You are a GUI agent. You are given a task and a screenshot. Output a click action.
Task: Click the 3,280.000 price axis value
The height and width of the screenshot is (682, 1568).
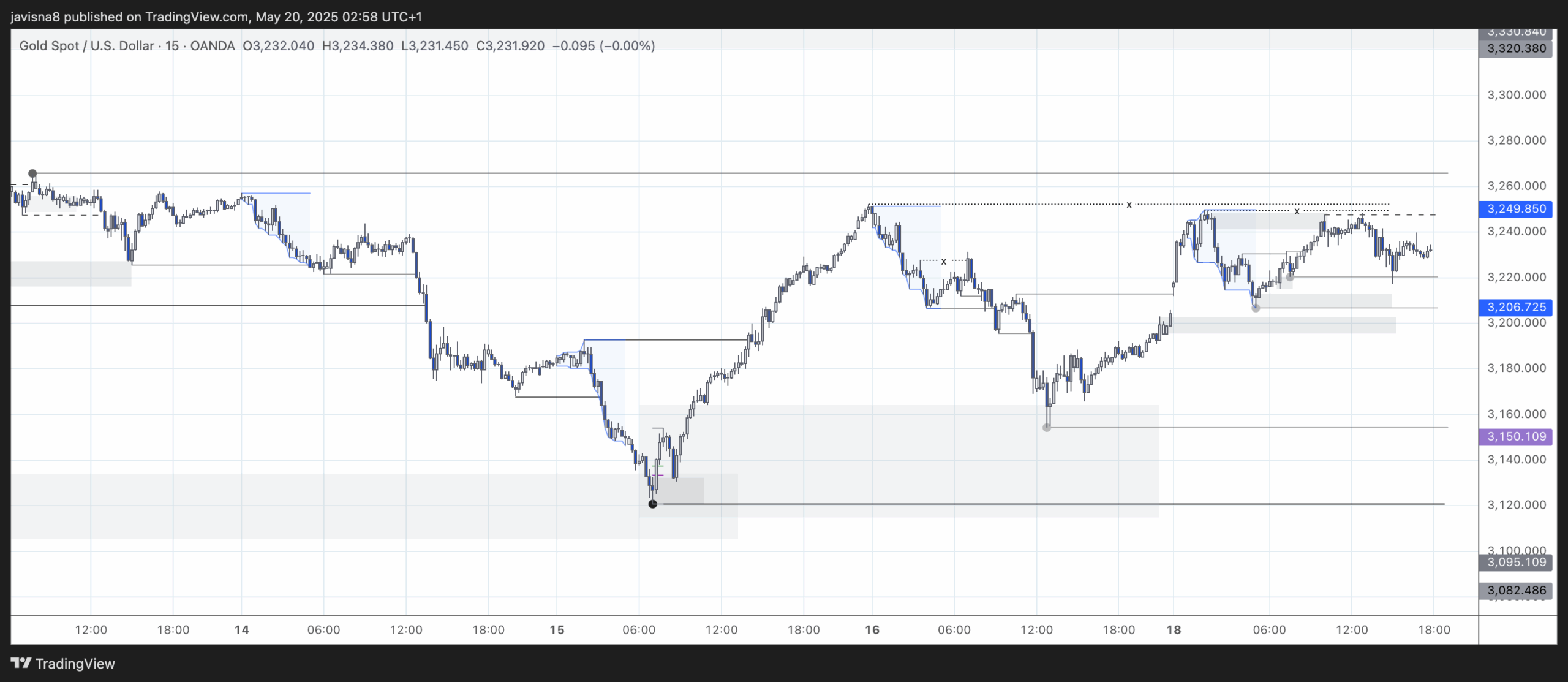(x=1517, y=140)
